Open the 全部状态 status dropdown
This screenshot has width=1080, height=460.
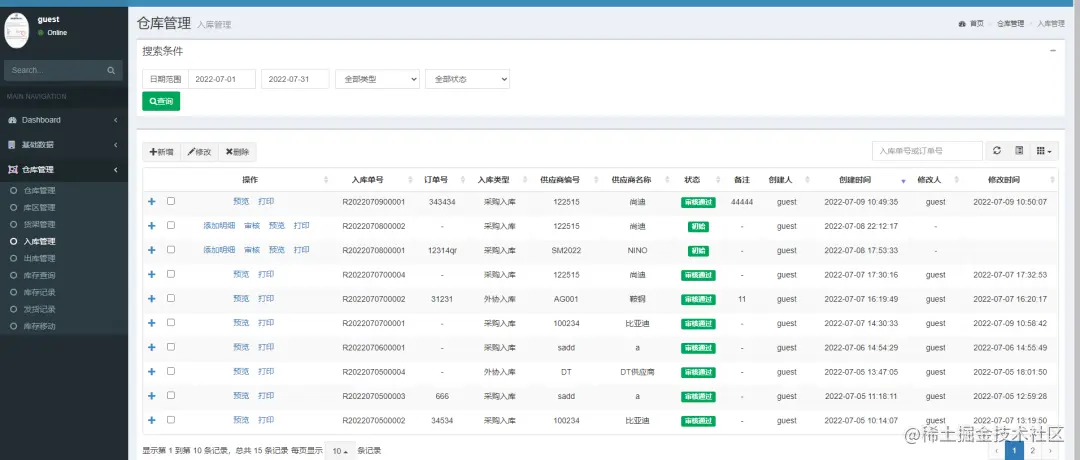pos(467,79)
